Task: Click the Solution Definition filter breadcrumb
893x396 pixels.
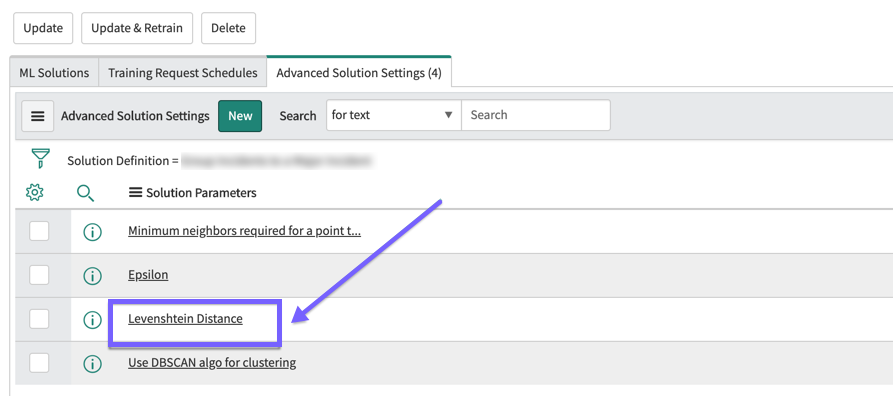Action: tap(219, 161)
